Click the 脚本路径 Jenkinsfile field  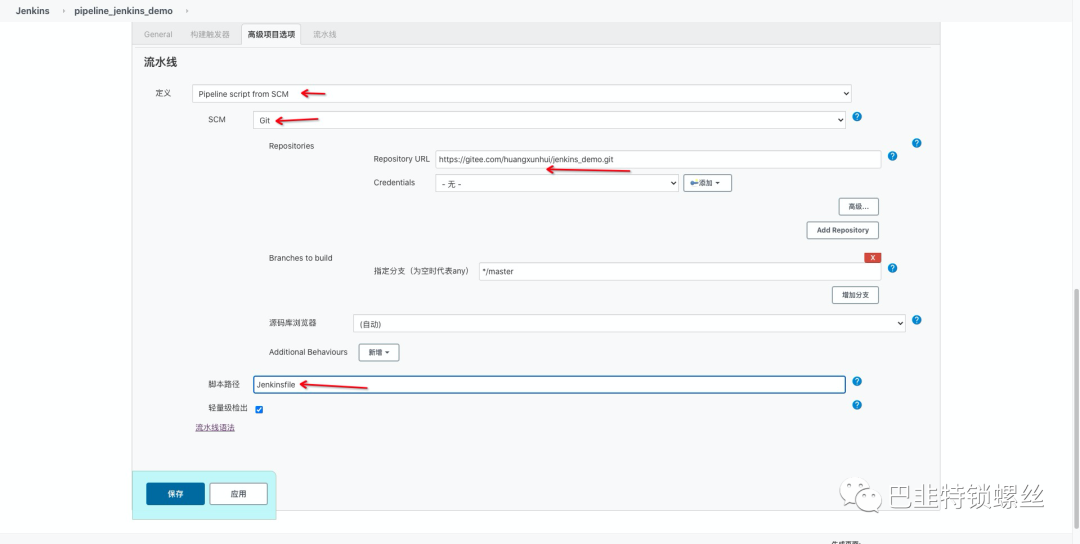[549, 384]
